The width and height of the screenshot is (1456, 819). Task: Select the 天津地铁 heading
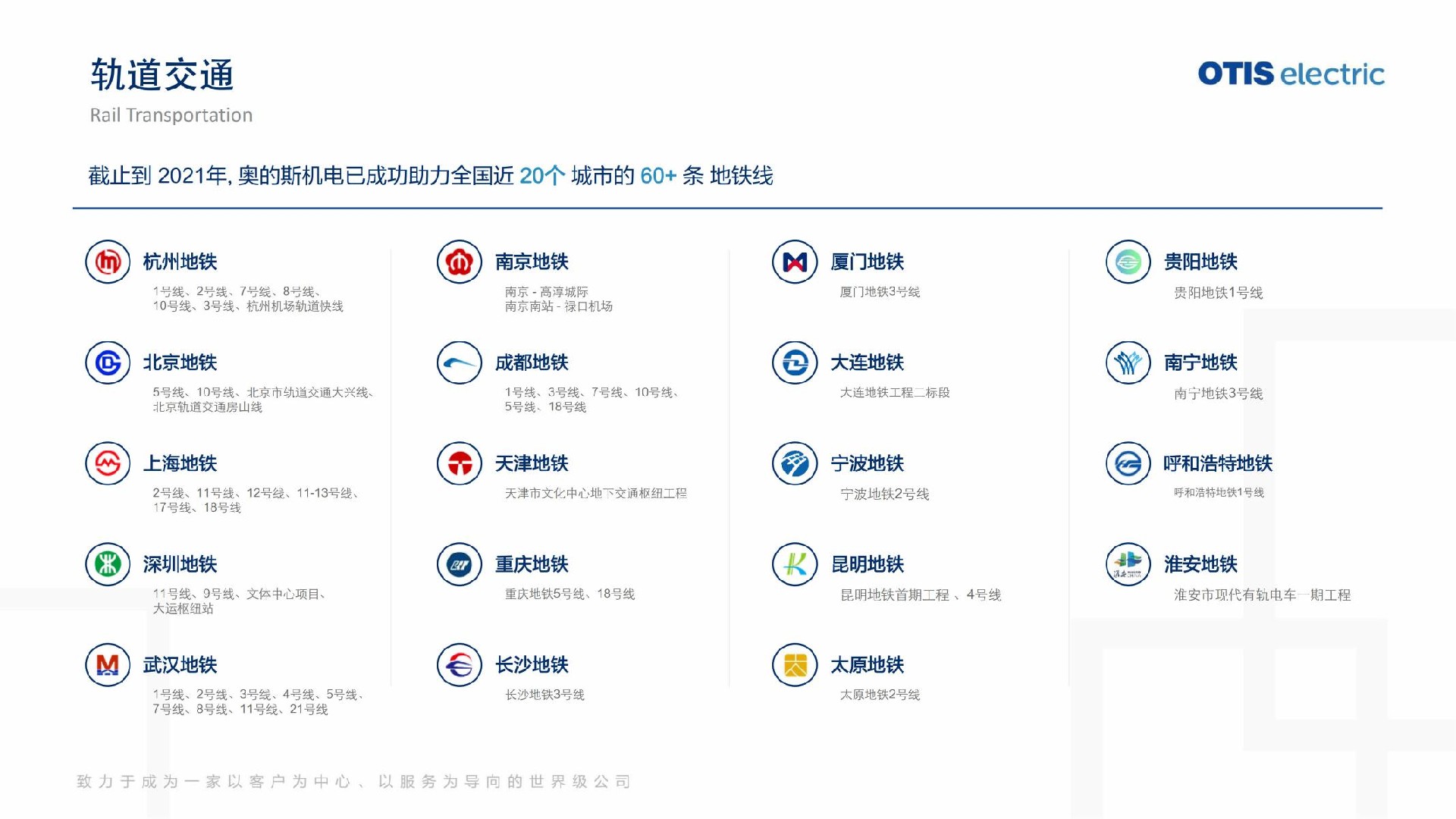(532, 463)
